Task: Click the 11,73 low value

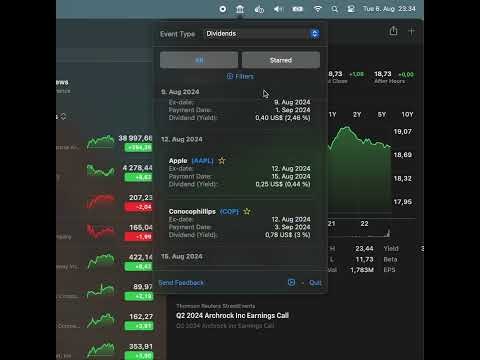Action: (x=364, y=259)
